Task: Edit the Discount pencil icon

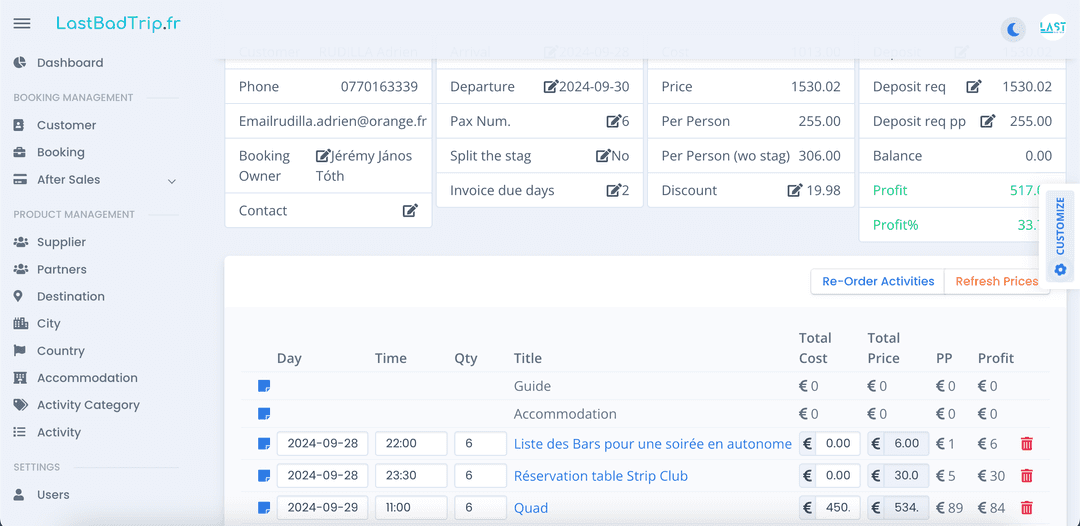Action: (x=795, y=190)
